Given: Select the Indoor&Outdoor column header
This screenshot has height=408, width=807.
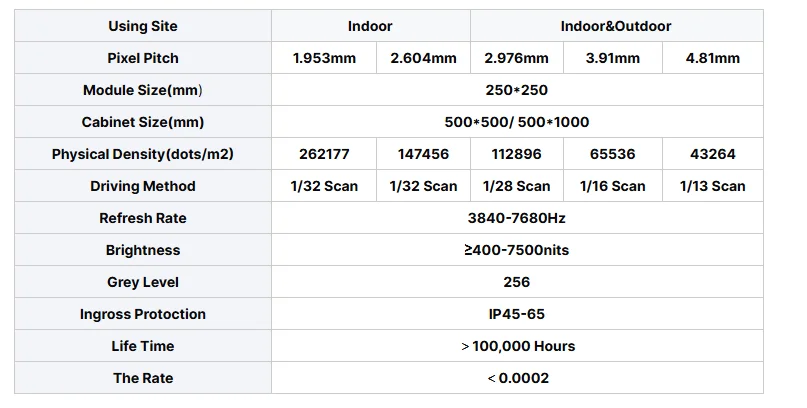Looking at the screenshot, I should click(616, 26).
